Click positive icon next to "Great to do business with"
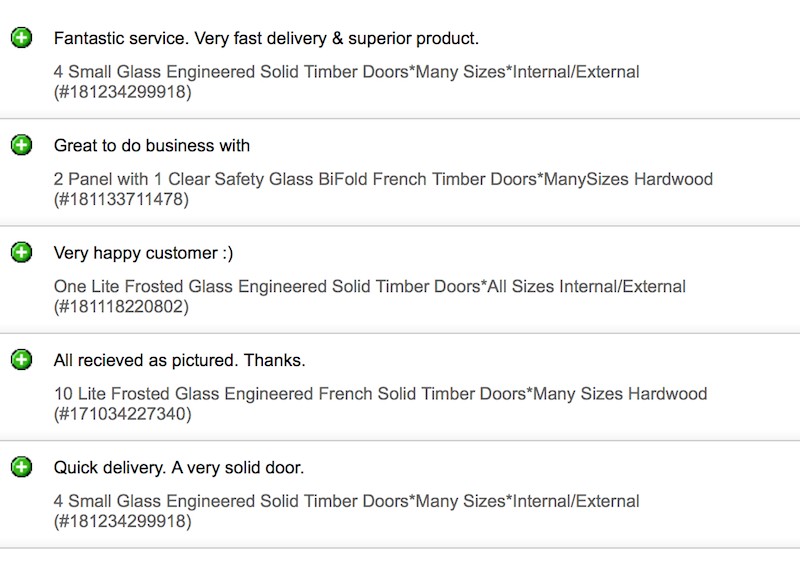Image resolution: width=800 pixels, height=562 pixels. pyautogui.click(x=21, y=146)
